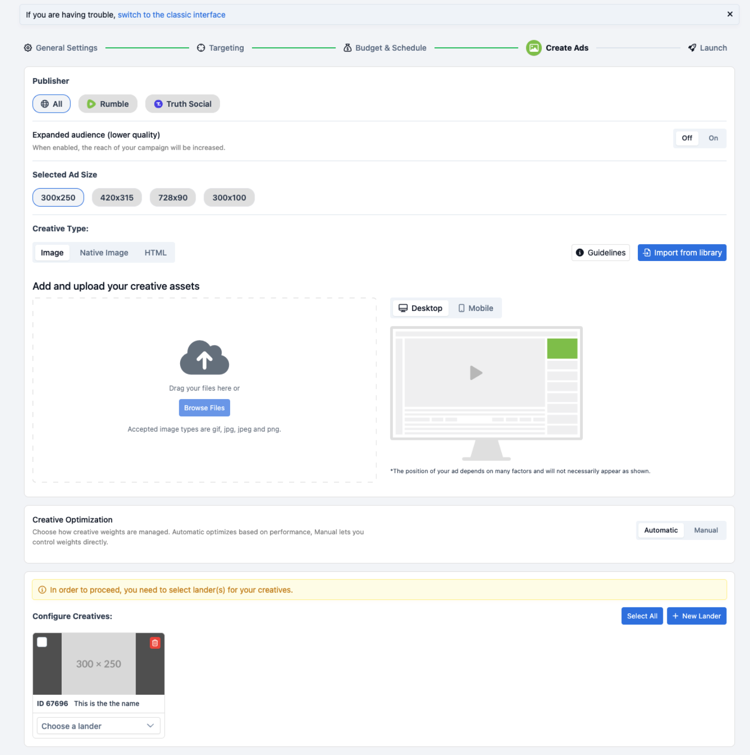
Task: Click the 300 × 250 creative thumbnail
Action: pos(99,664)
